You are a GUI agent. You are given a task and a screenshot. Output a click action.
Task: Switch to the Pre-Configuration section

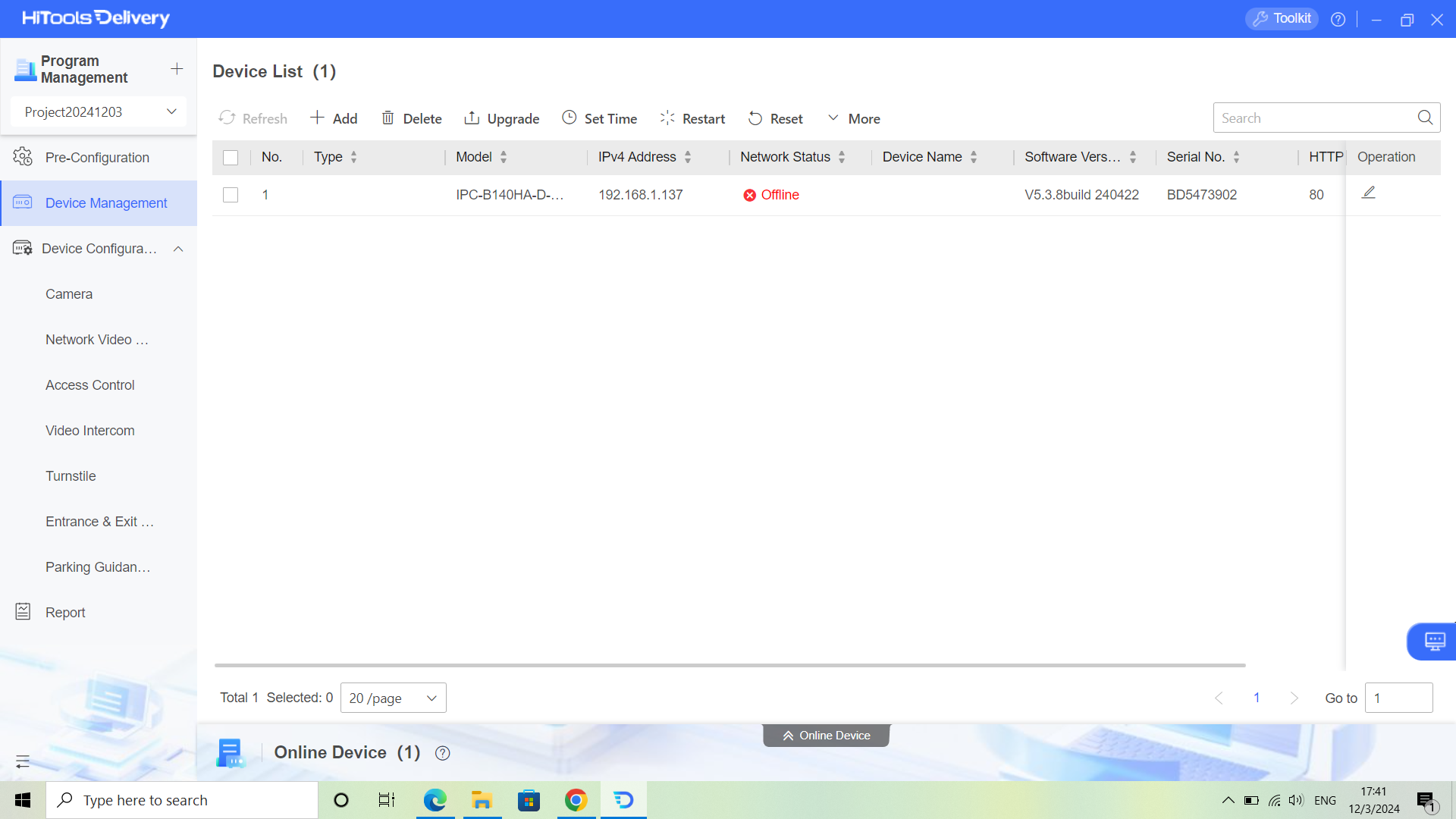97,157
